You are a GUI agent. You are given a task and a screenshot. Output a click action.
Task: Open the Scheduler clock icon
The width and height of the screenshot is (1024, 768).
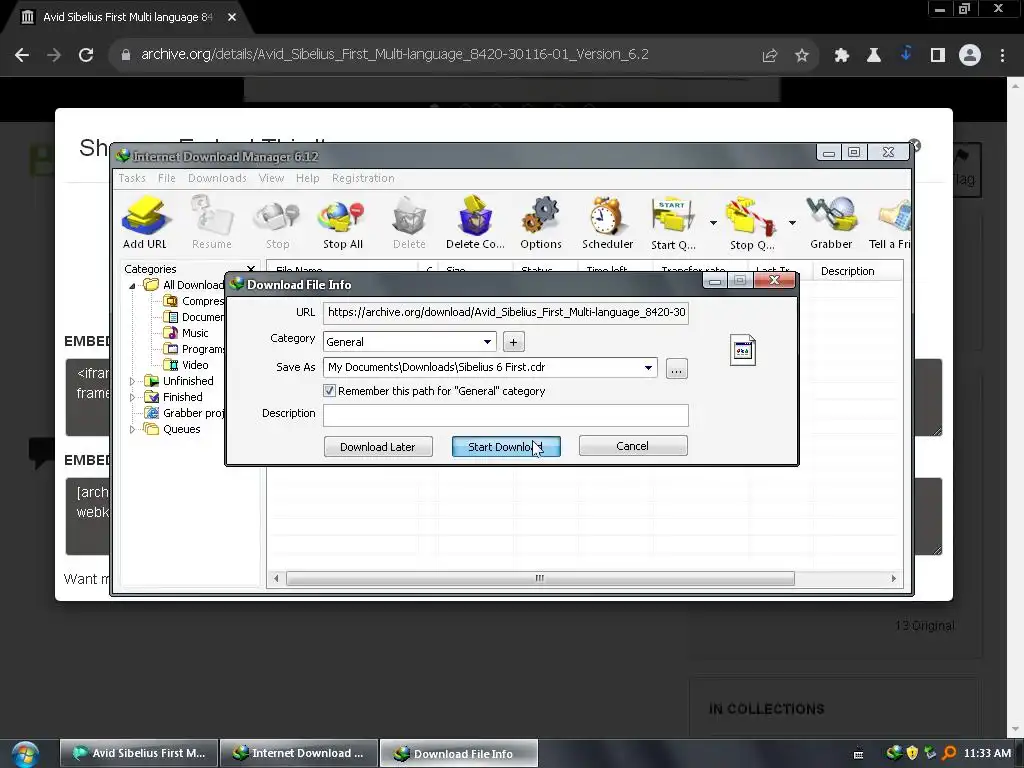click(x=607, y=223)
